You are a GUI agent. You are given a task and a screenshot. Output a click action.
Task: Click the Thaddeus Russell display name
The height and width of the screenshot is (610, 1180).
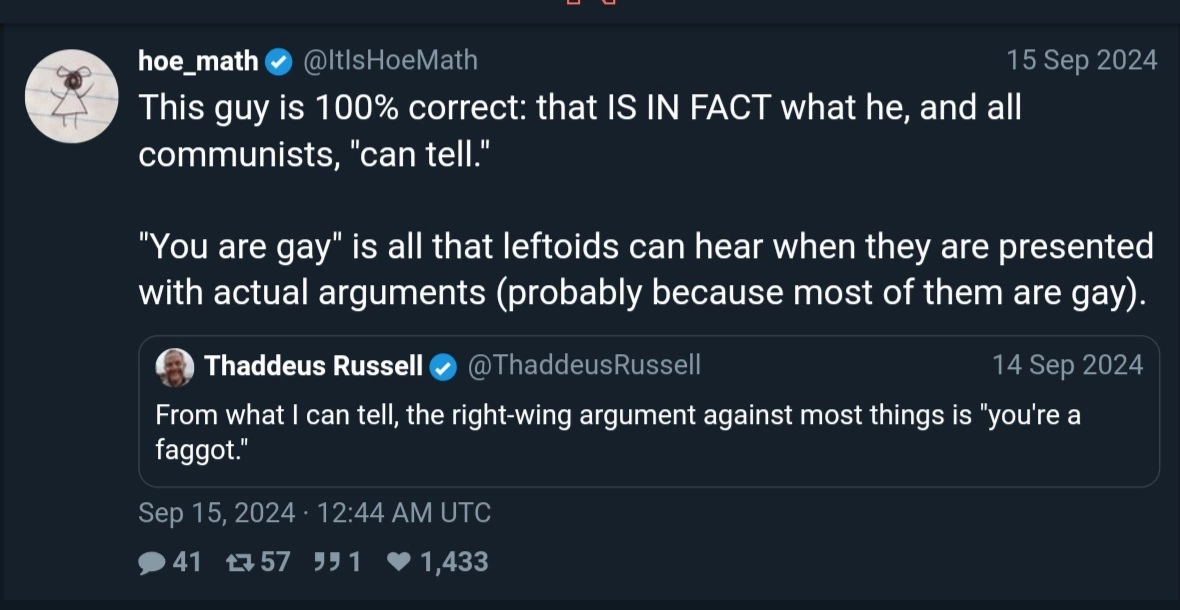[313, 366]
